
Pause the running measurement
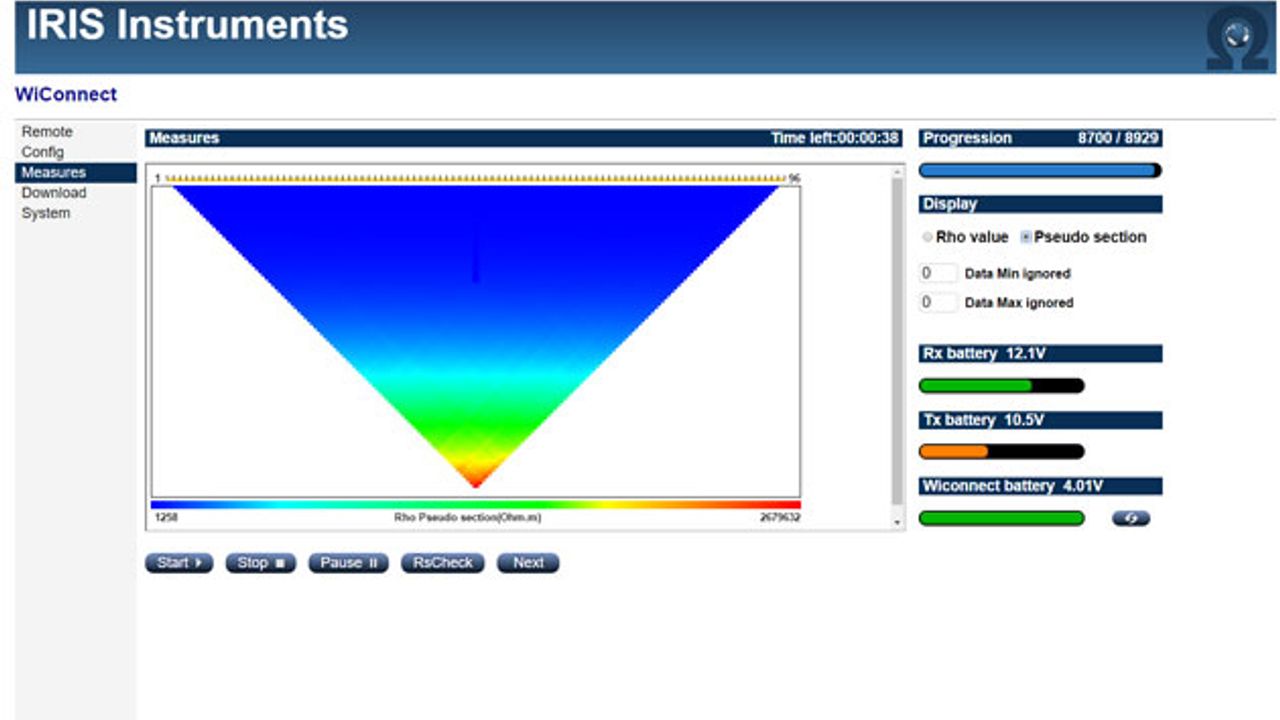[x=347, y=563]
